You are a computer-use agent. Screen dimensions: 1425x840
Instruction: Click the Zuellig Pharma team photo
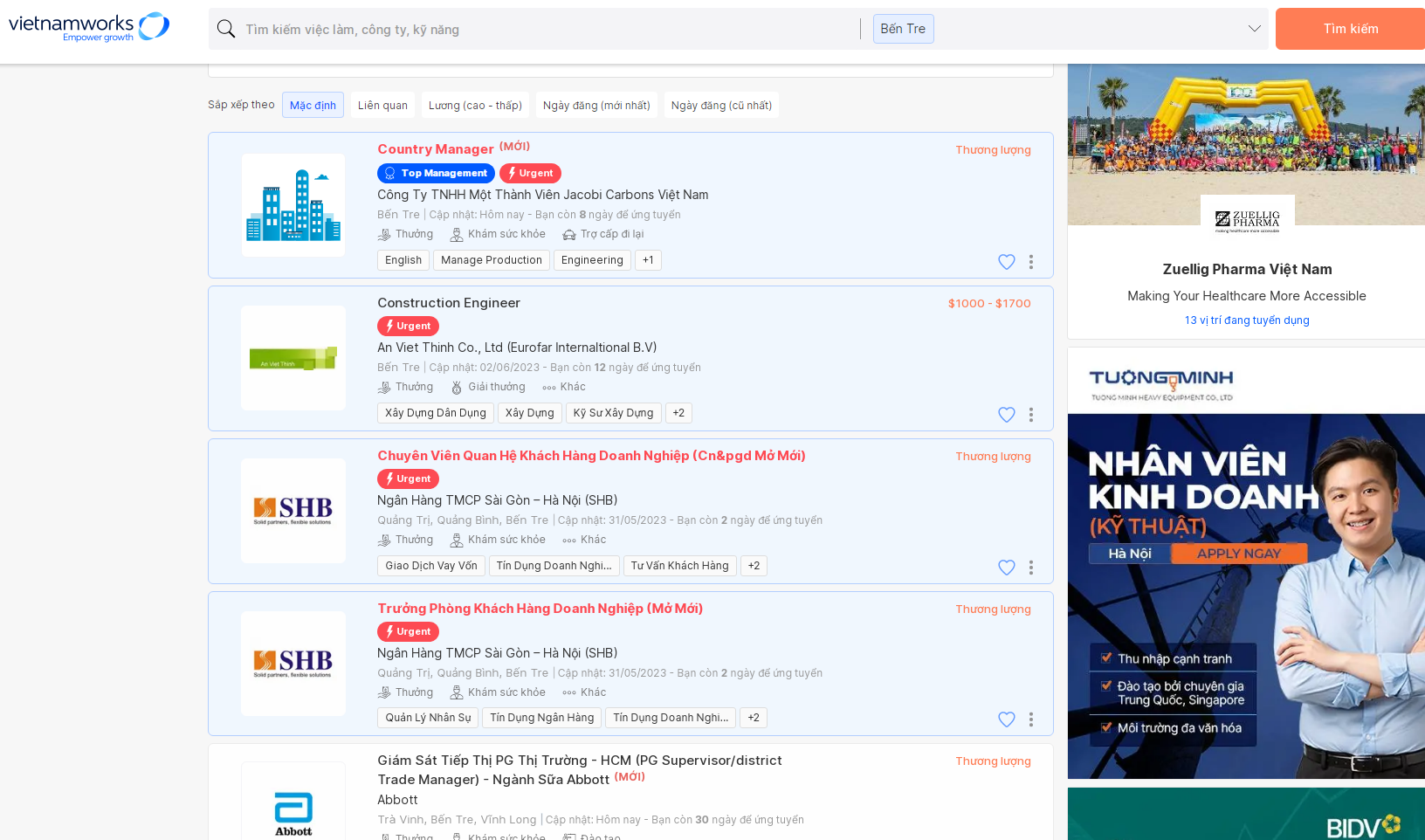click(1246, 144)
